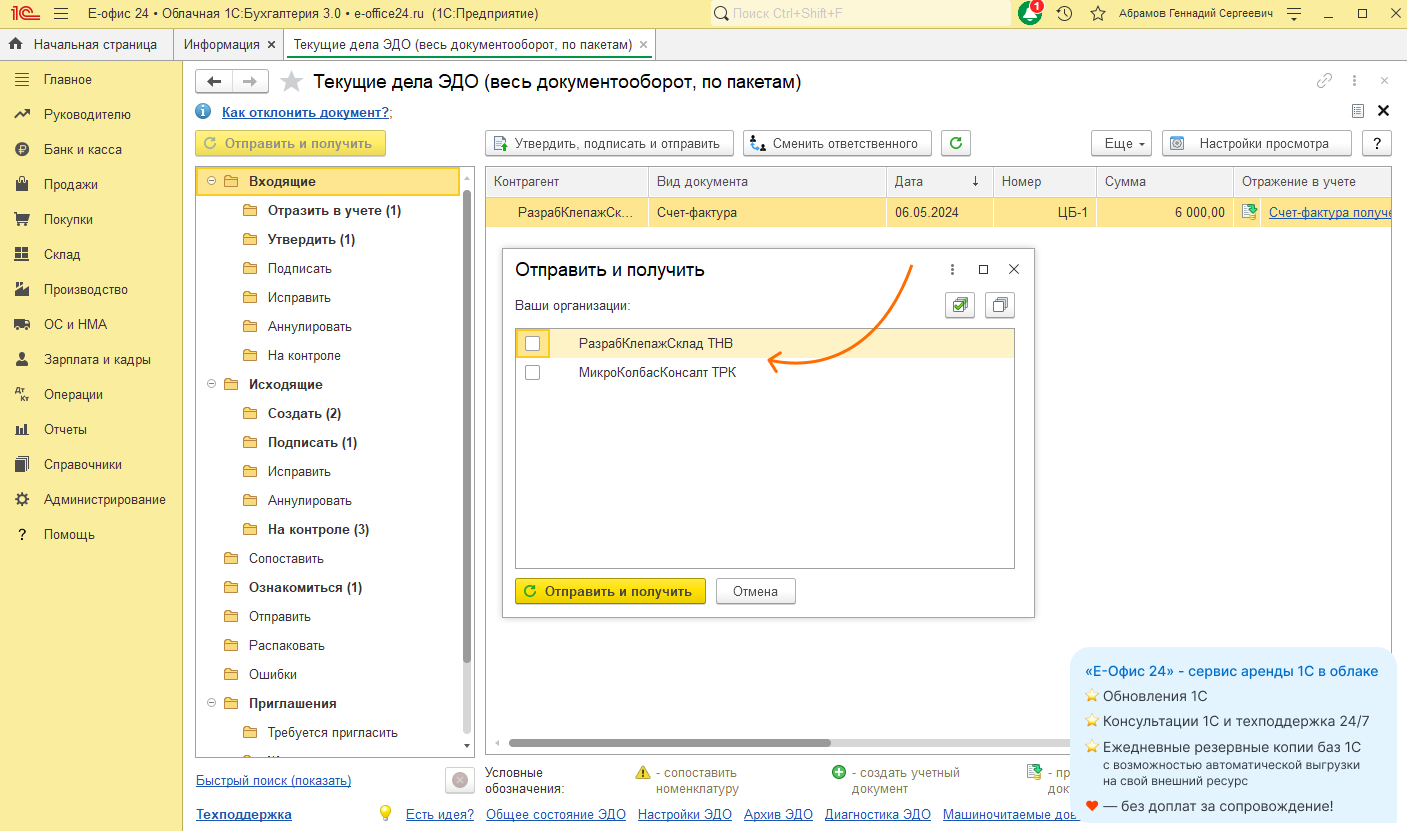Uncheck all organizations icon in dialog
Screen dimensions: 1407x831
click(1000, 305)
